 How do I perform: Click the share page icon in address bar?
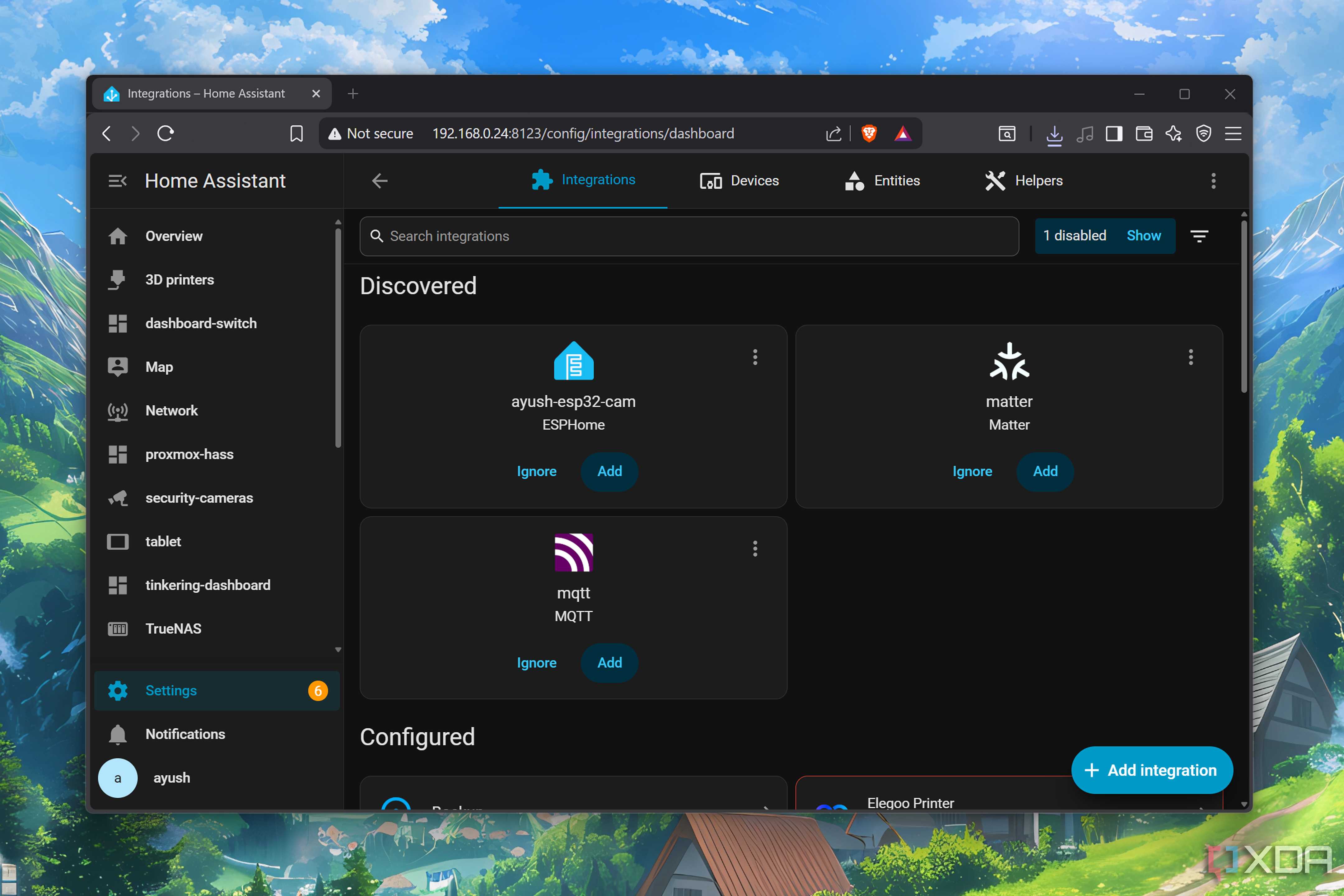pyautogui.click(x=833, y=134)
